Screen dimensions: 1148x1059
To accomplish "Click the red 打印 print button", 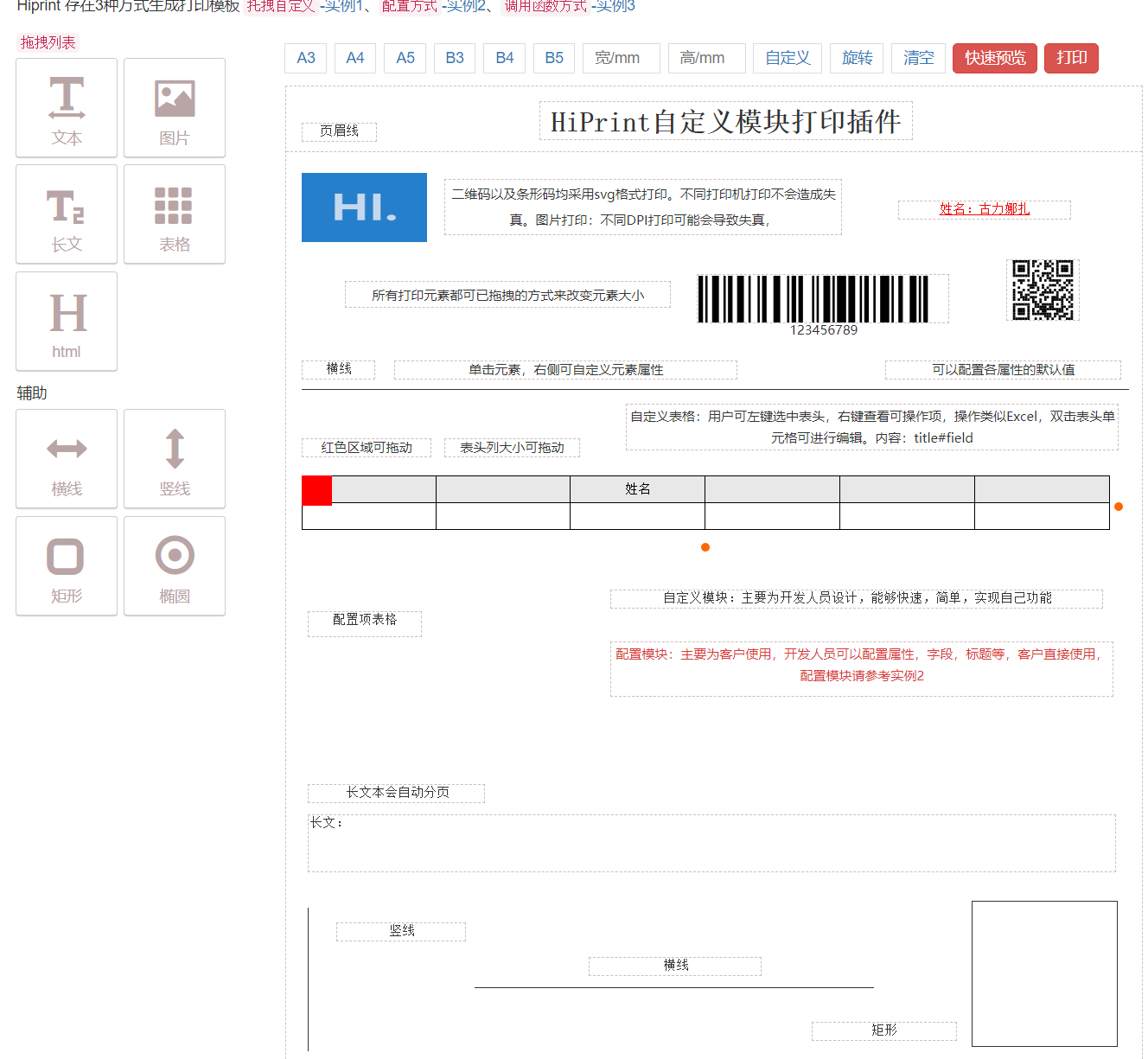I will click(1072, 58).
